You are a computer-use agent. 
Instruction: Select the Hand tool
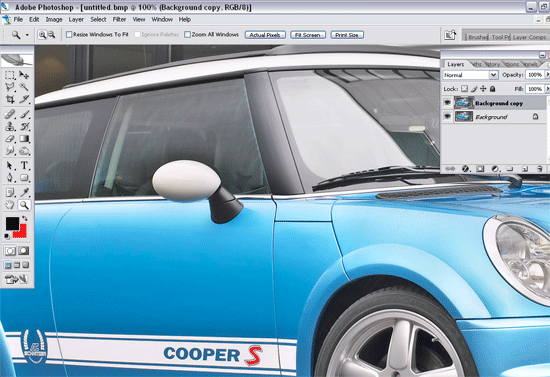tap(10, 205)
